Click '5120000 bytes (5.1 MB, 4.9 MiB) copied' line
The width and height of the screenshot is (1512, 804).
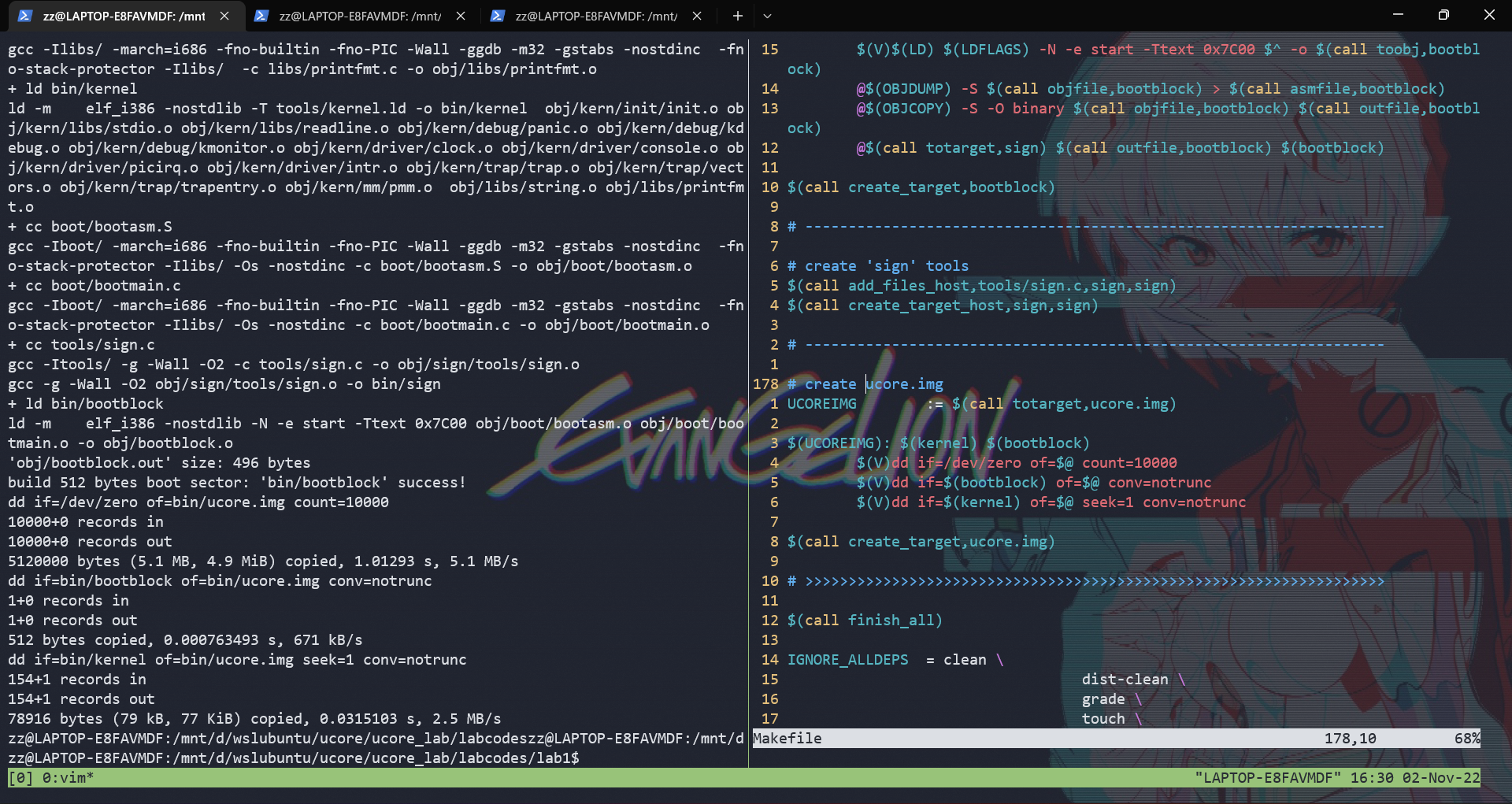(x=263, y=561)
